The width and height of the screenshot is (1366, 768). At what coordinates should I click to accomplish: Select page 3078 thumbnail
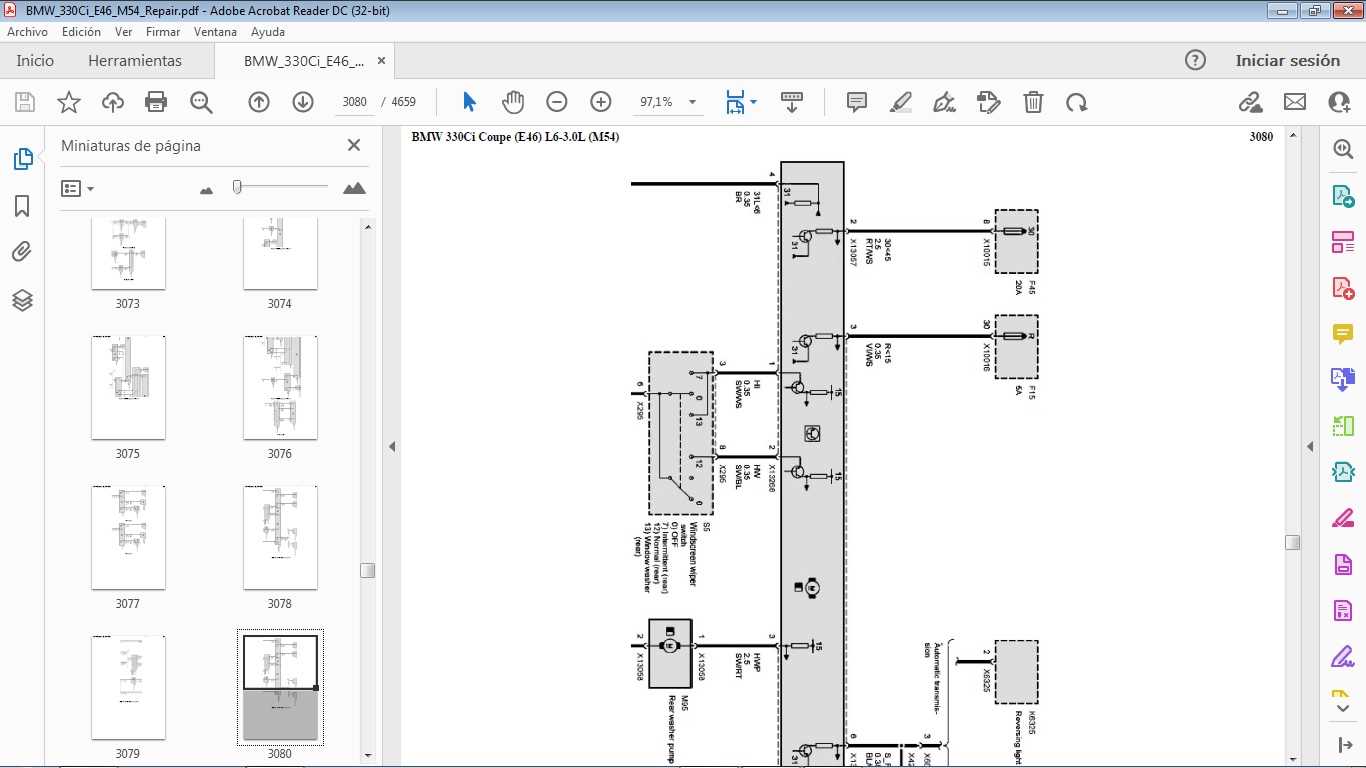280,537
